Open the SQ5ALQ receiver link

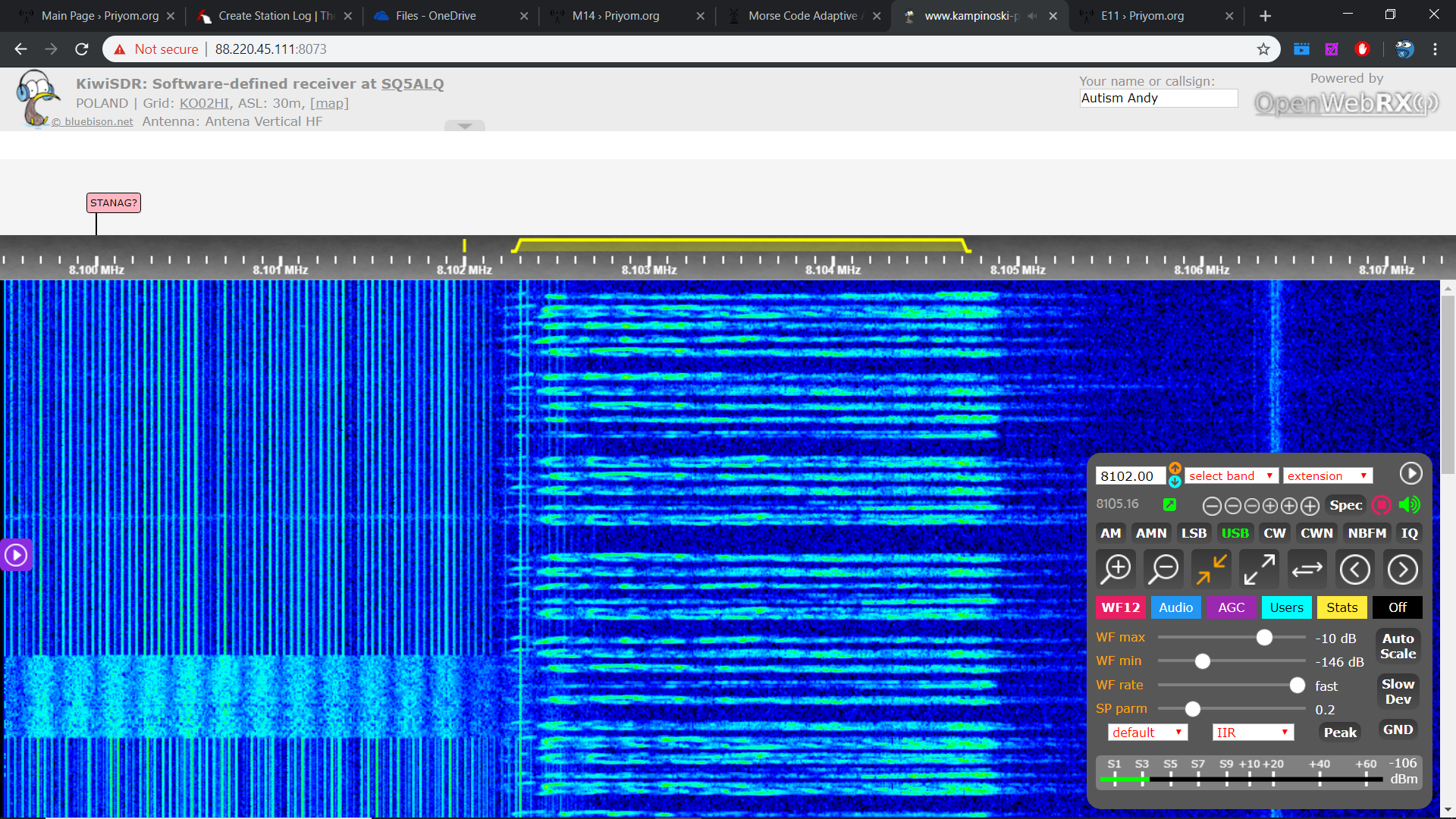pyautogui.click(x=412, y=83)
